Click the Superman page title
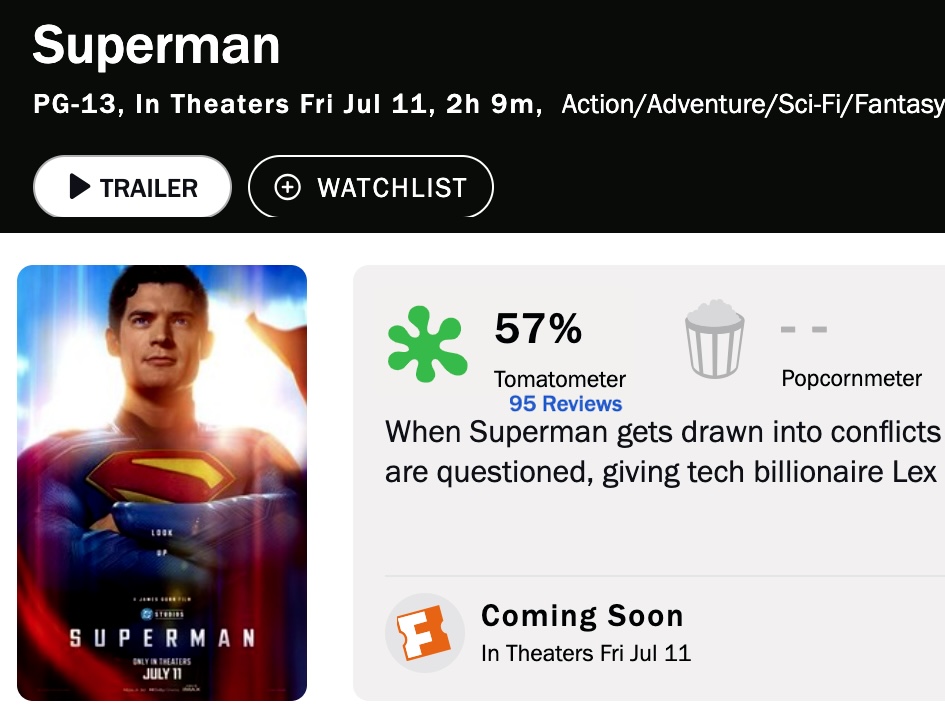 tap(156, 45)
